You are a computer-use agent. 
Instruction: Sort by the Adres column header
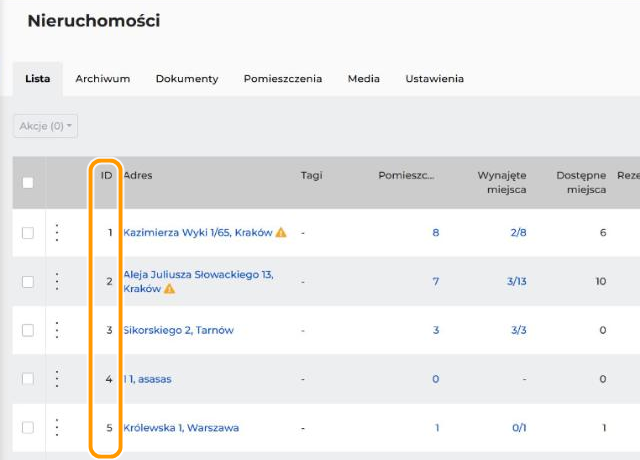point(138,176)
